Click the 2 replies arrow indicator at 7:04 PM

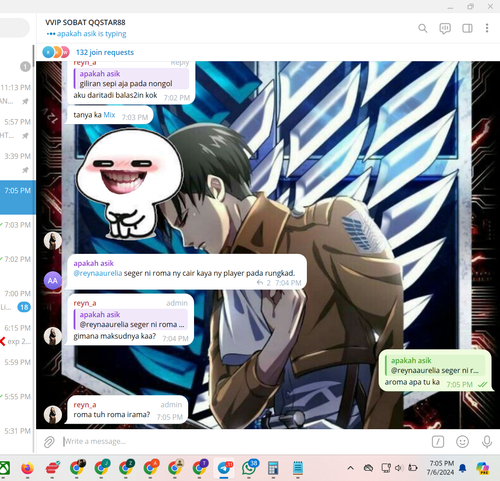(263, 283)
